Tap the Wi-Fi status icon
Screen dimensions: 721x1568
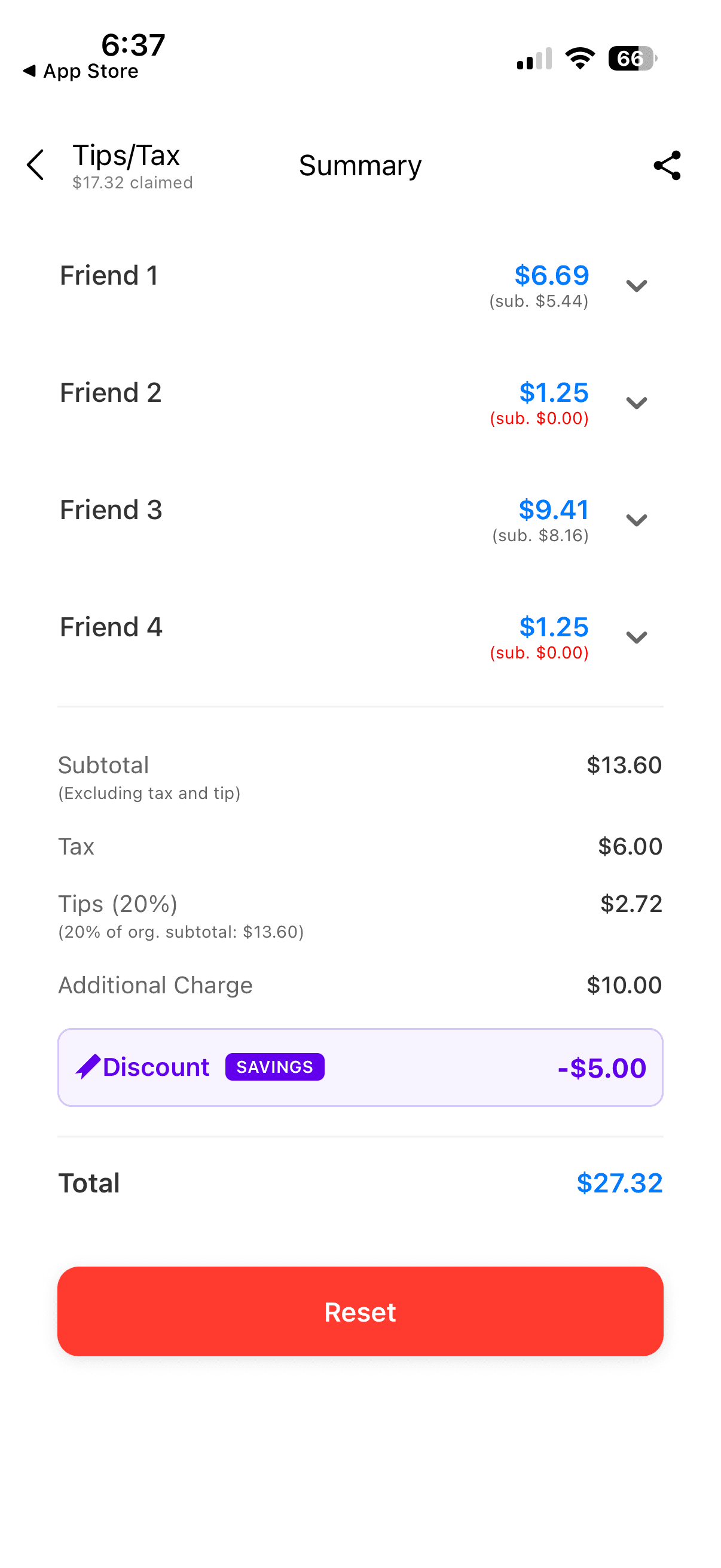click(x=580, y=59)
